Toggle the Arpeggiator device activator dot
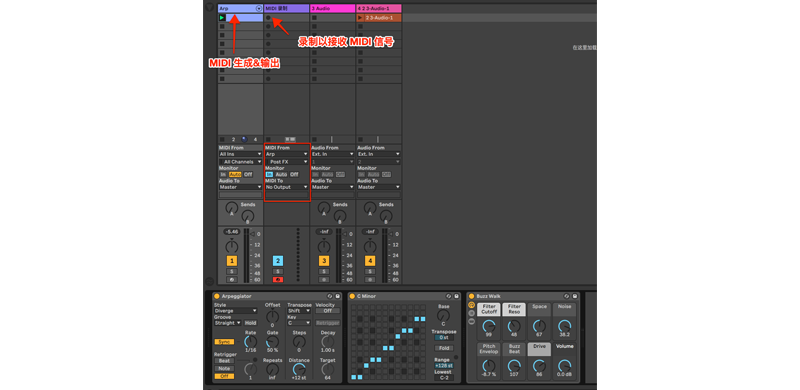The image size is (800, 390). tap(216, 296)
